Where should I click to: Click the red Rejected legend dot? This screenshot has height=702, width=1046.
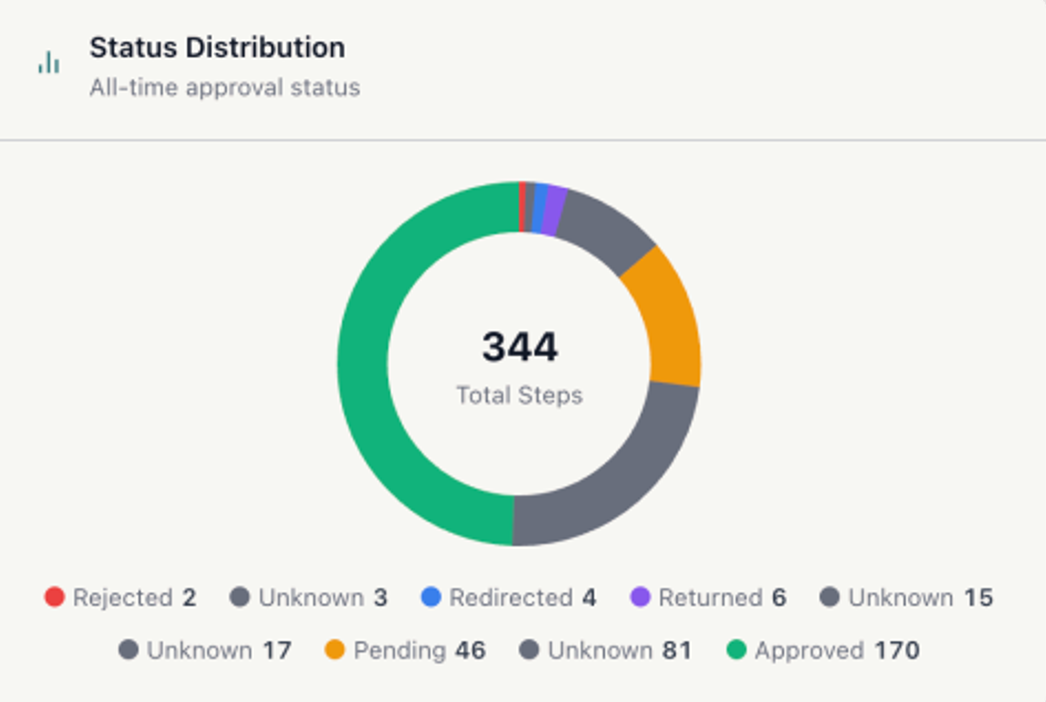(54, 598)
